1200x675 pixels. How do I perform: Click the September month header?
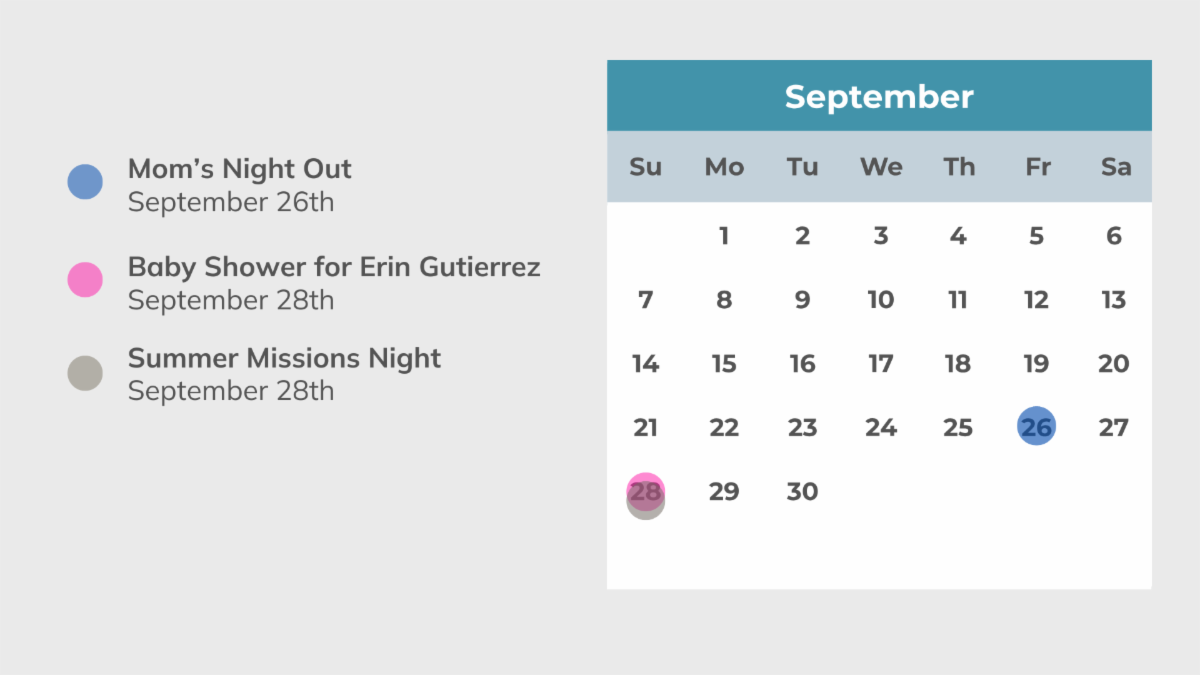point(879,96)
